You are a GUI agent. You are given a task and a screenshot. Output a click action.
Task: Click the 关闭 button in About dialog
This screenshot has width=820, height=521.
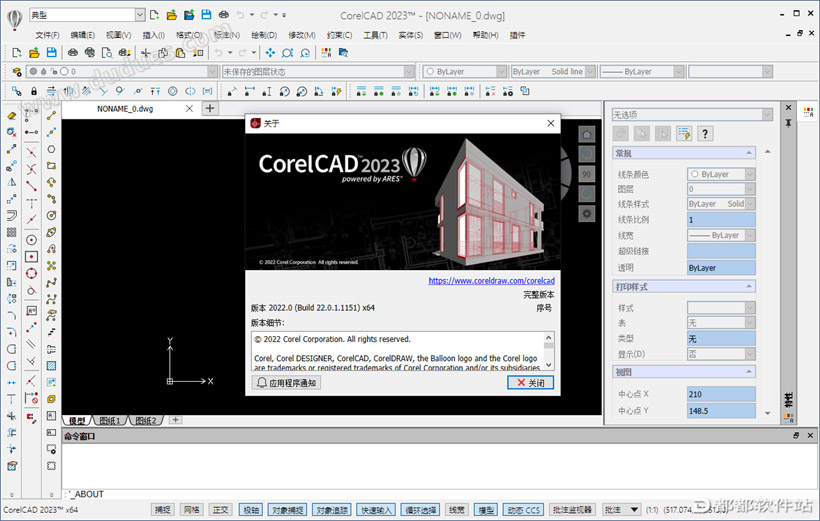click(530, 383)
